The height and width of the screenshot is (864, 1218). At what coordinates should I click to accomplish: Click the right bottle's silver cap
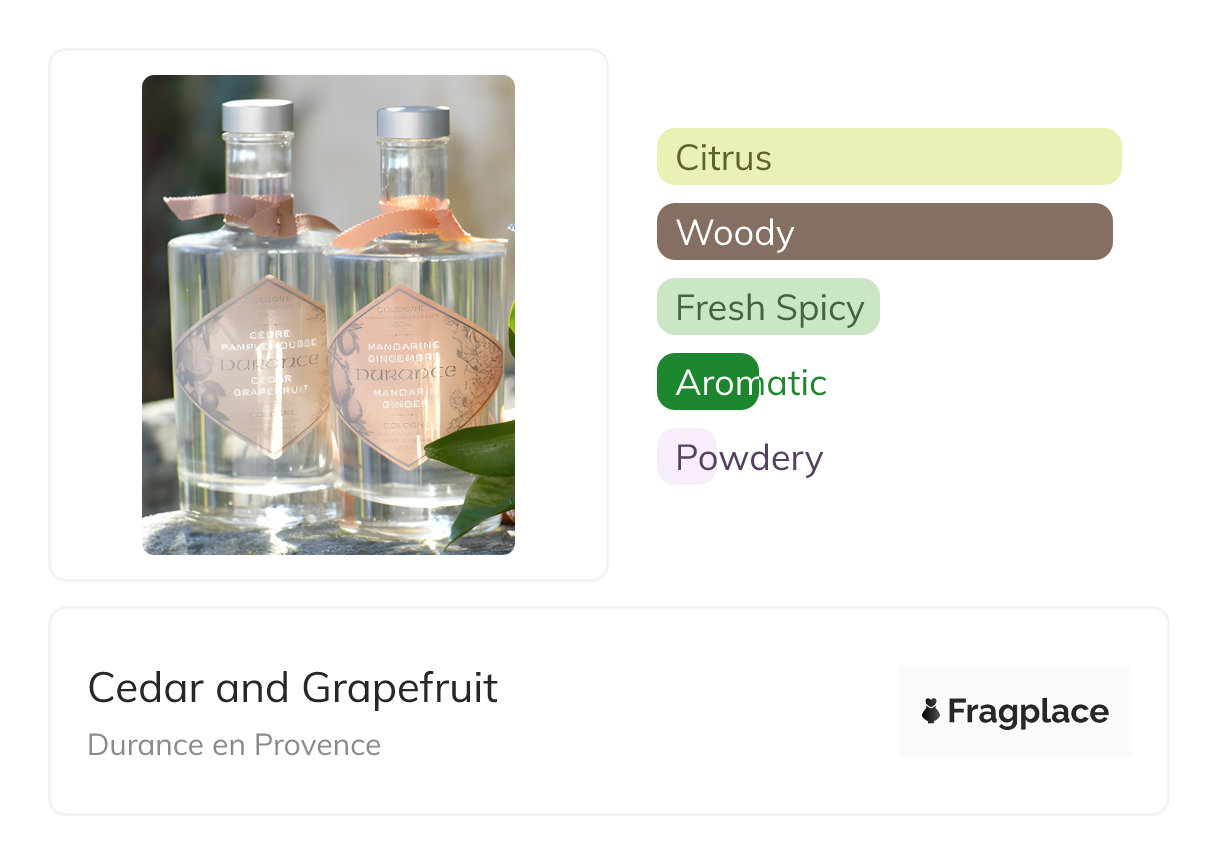click(x=412, y=122)
